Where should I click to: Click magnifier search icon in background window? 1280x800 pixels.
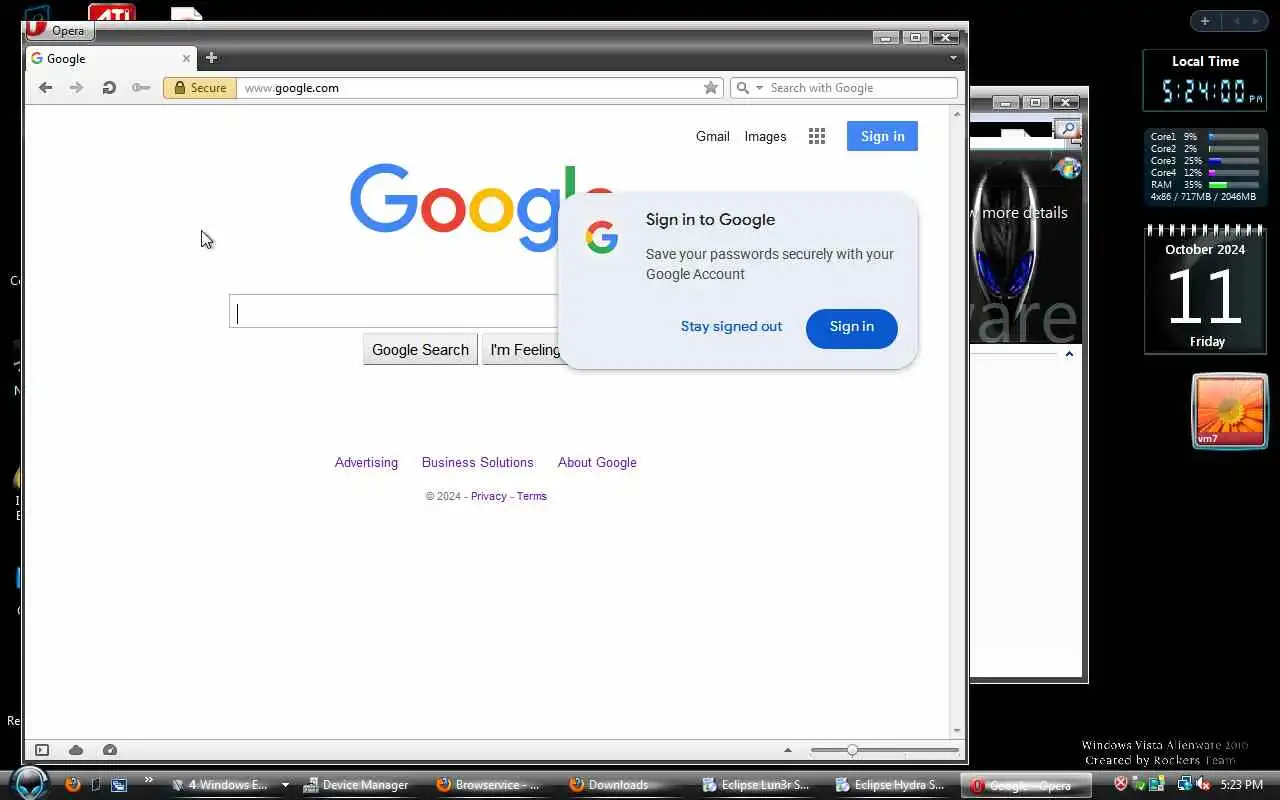point(1067,128)
